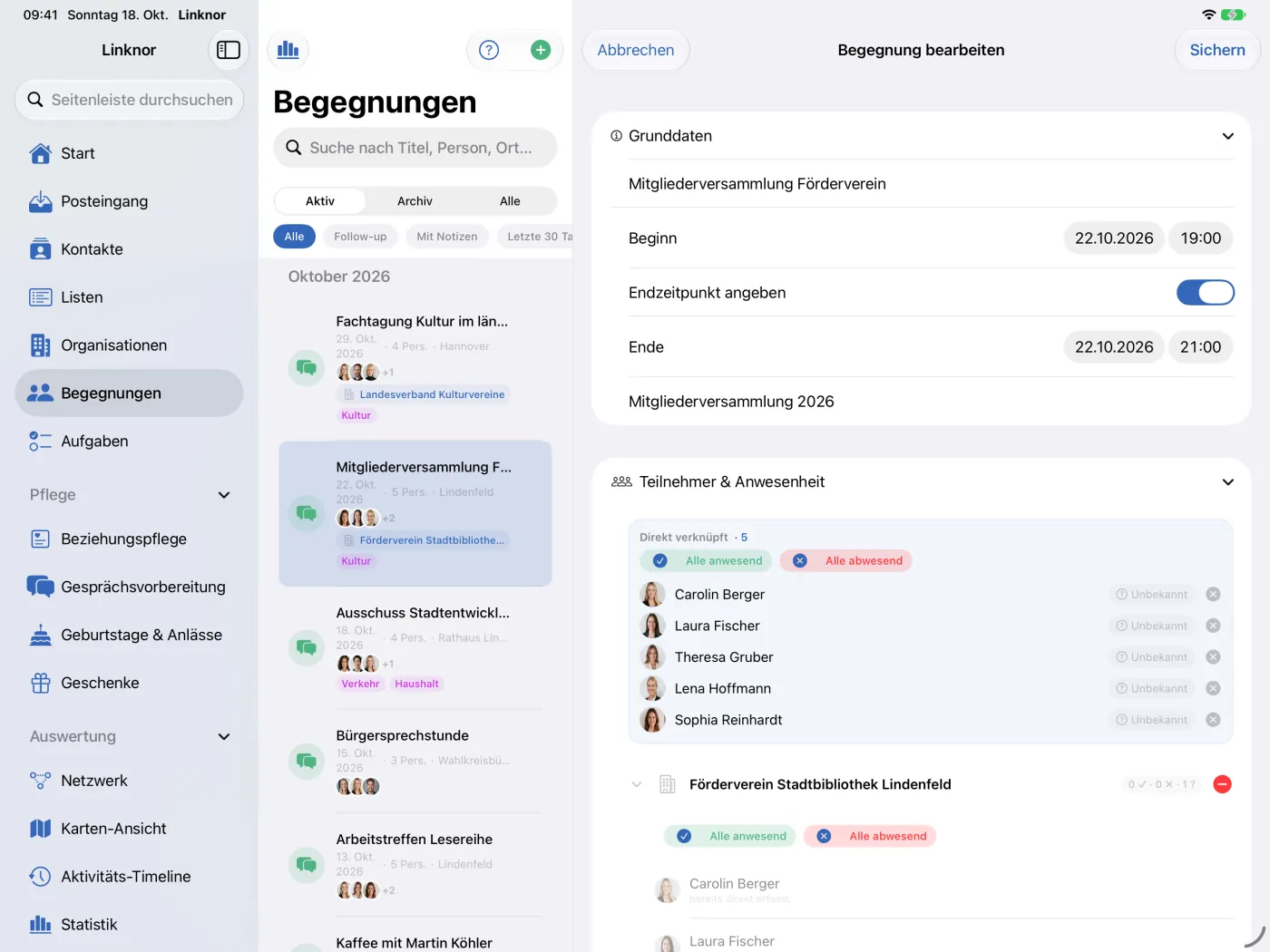This screenshot has height=952, width=1270.
Task: Collapse the Pflege sidebar group
Action: [x=224, y=495]
